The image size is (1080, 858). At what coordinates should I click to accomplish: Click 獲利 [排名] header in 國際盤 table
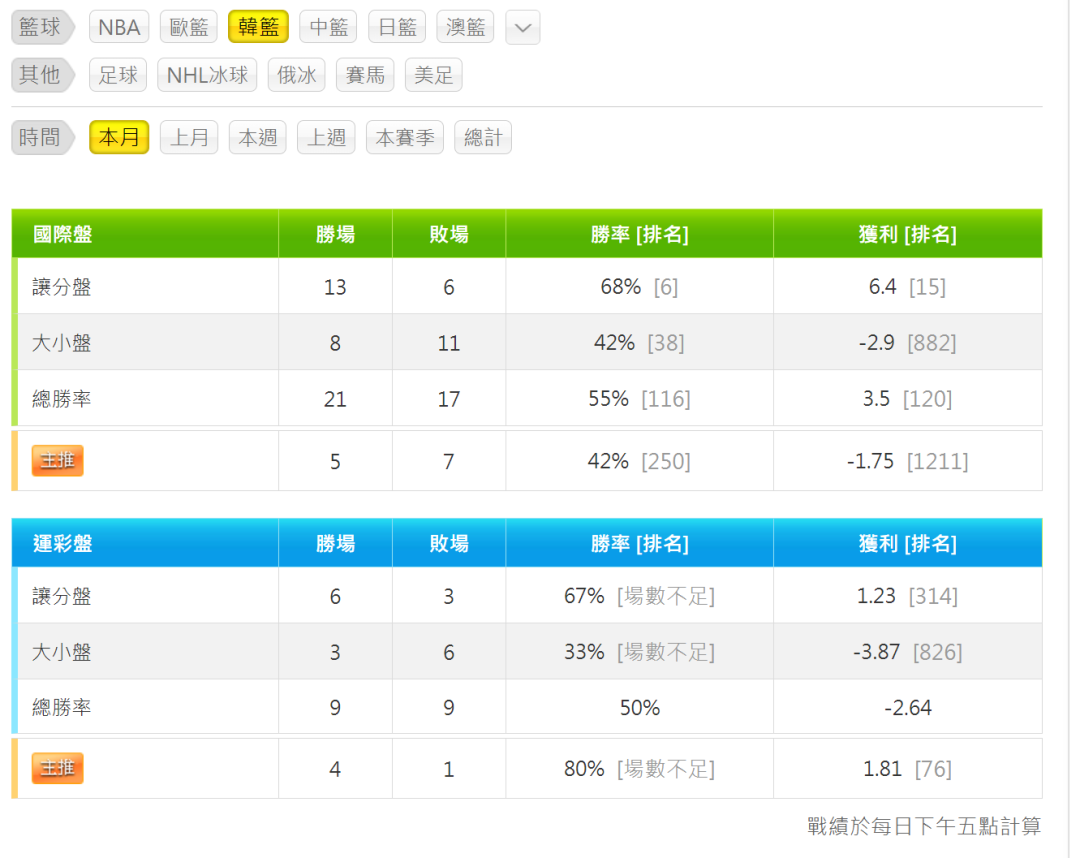[x=908, y=235]
